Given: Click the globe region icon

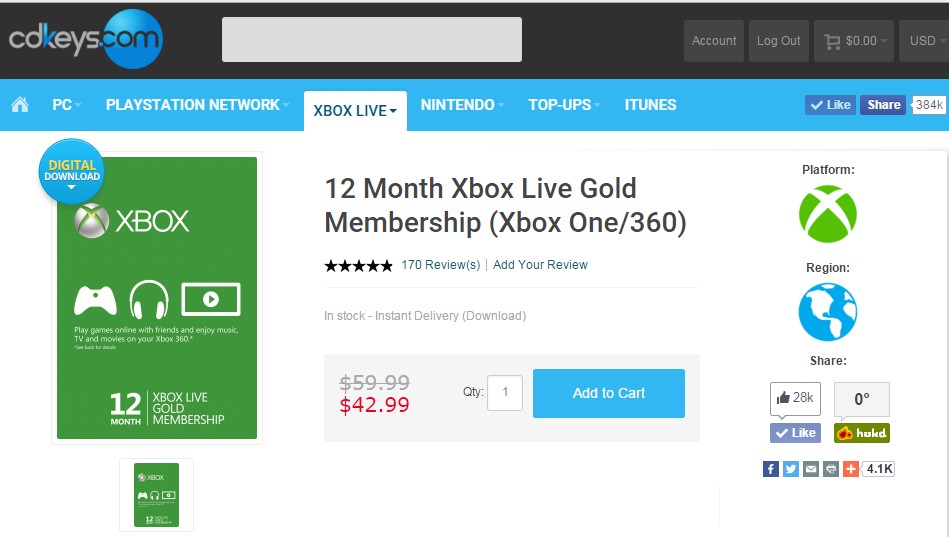Looking at the screenshot, I should [828, 312].
